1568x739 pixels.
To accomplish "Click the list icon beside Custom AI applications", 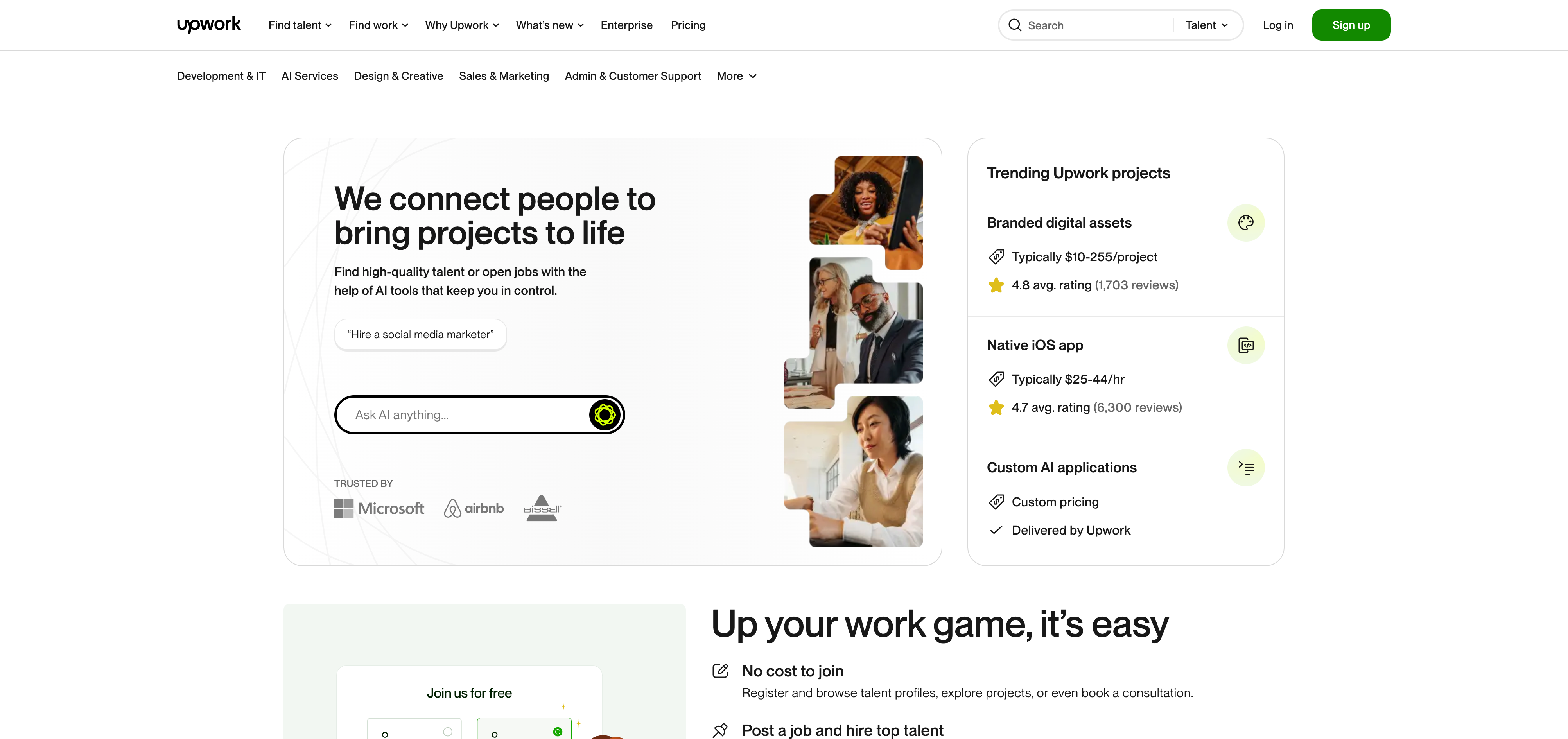I will click(1245, 468).
